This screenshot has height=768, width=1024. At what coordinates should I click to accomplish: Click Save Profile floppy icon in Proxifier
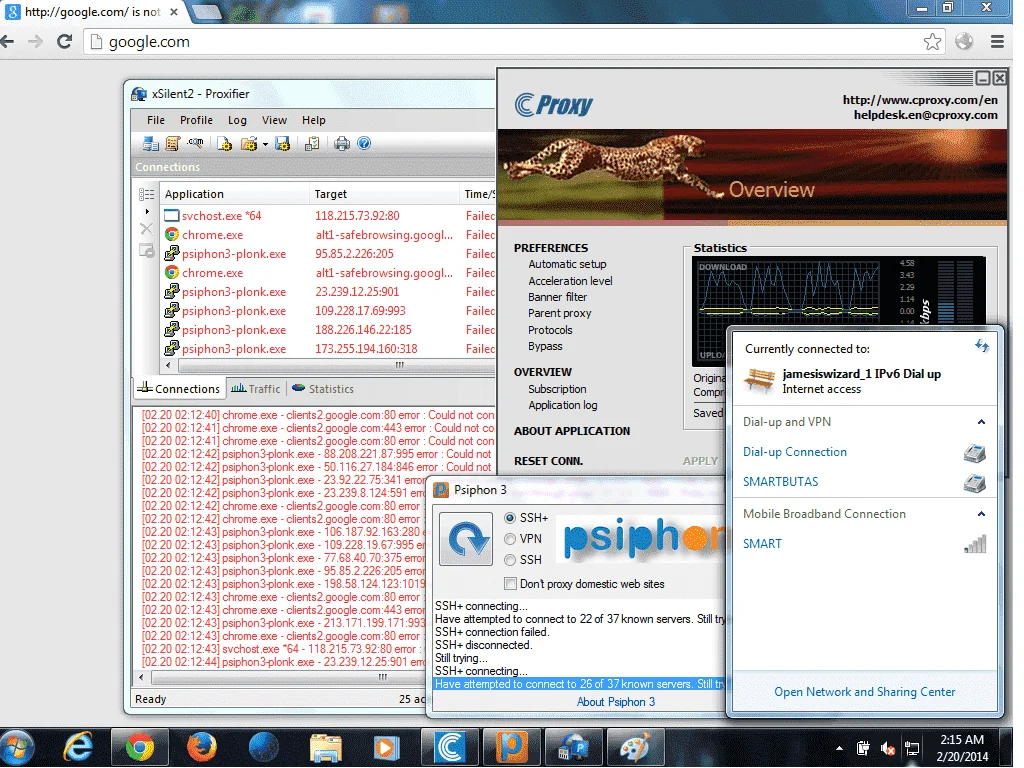tap(282, 144)
